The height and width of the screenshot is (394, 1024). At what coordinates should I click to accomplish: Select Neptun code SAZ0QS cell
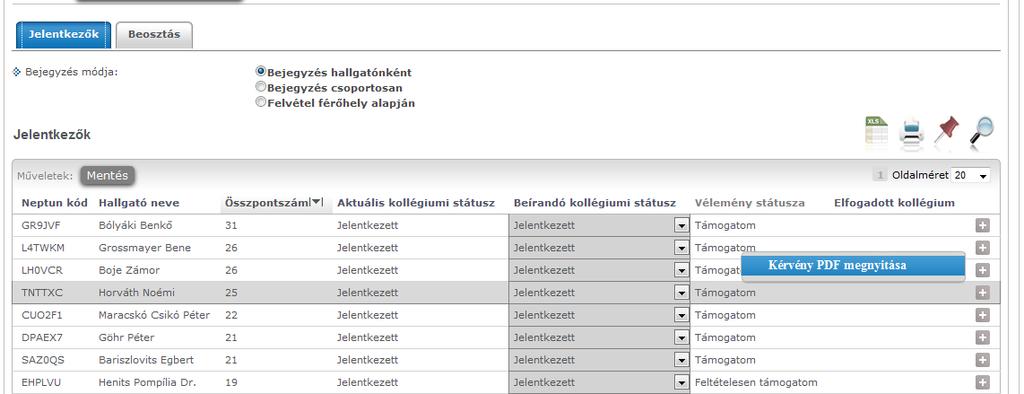click(43, 360)
